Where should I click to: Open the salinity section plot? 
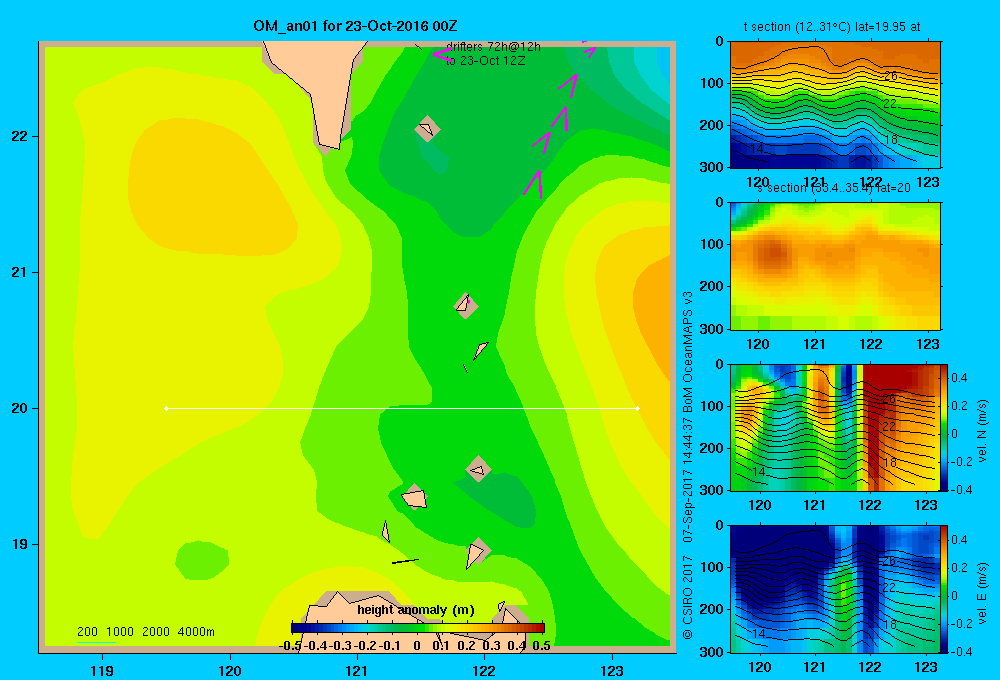[x=835, y=266]
